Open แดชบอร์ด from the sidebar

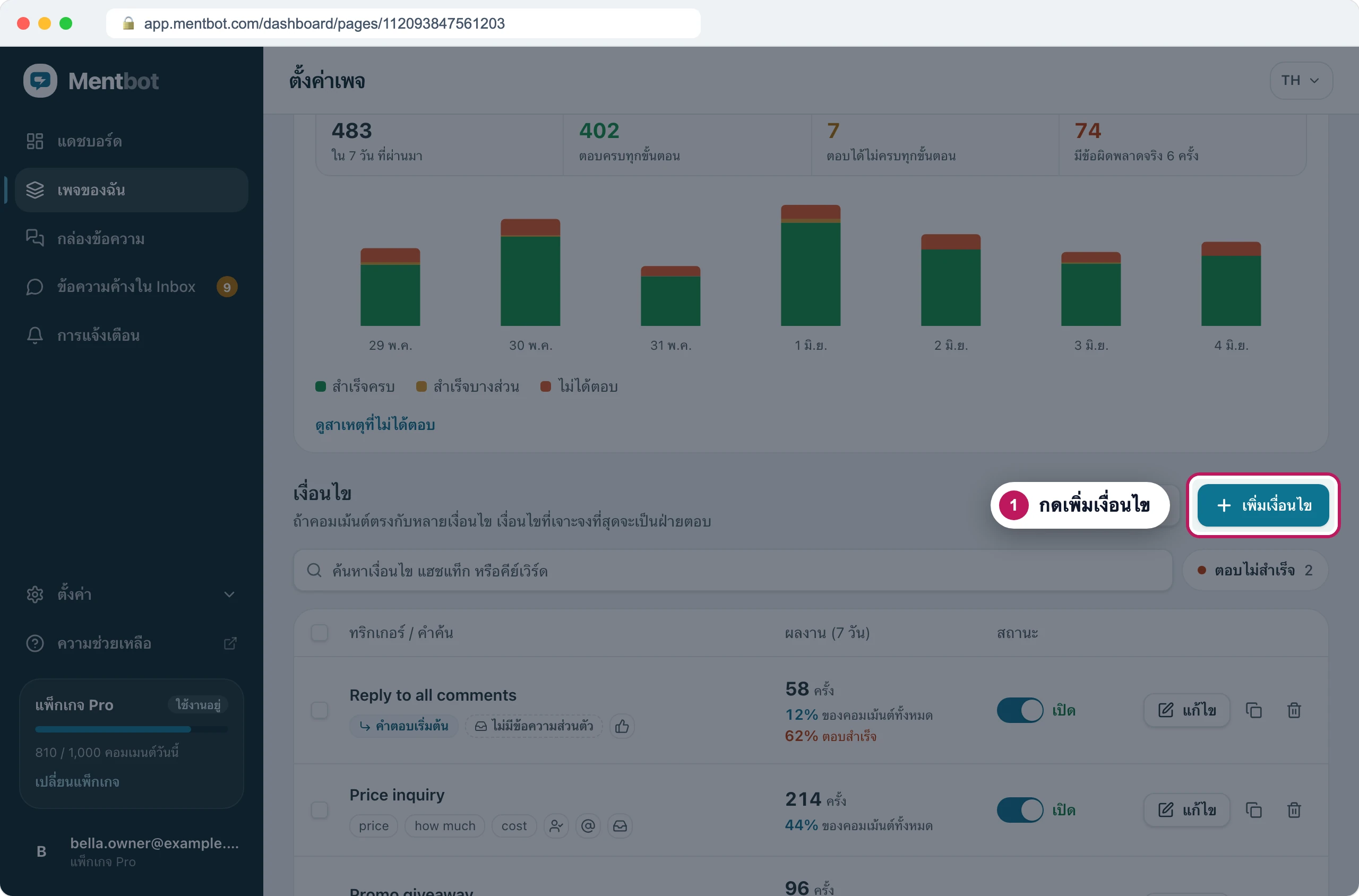tap(132, 141)
